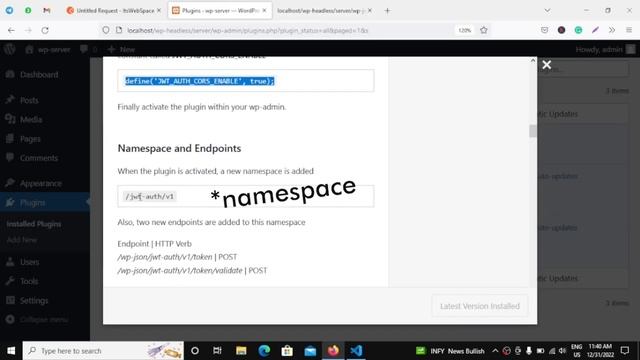
Task: Open Task View on the taskbar
Action: click(x=217, y=351)
